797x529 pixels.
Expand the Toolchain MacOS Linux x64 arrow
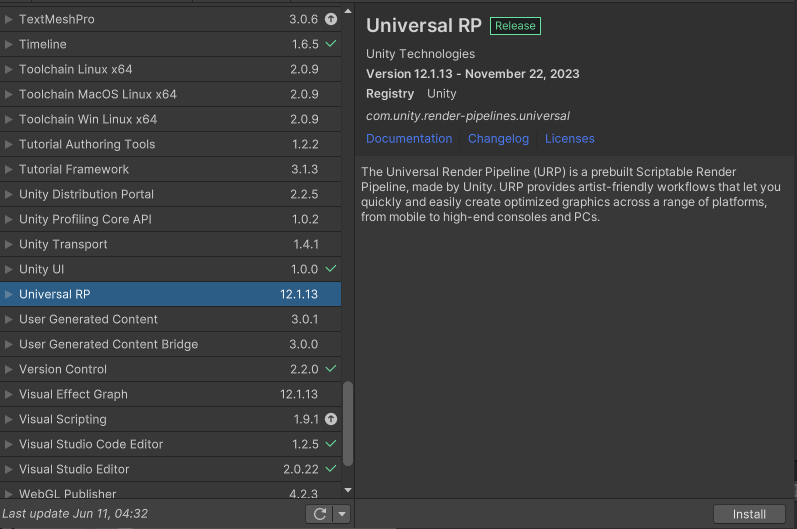point(9,94)
